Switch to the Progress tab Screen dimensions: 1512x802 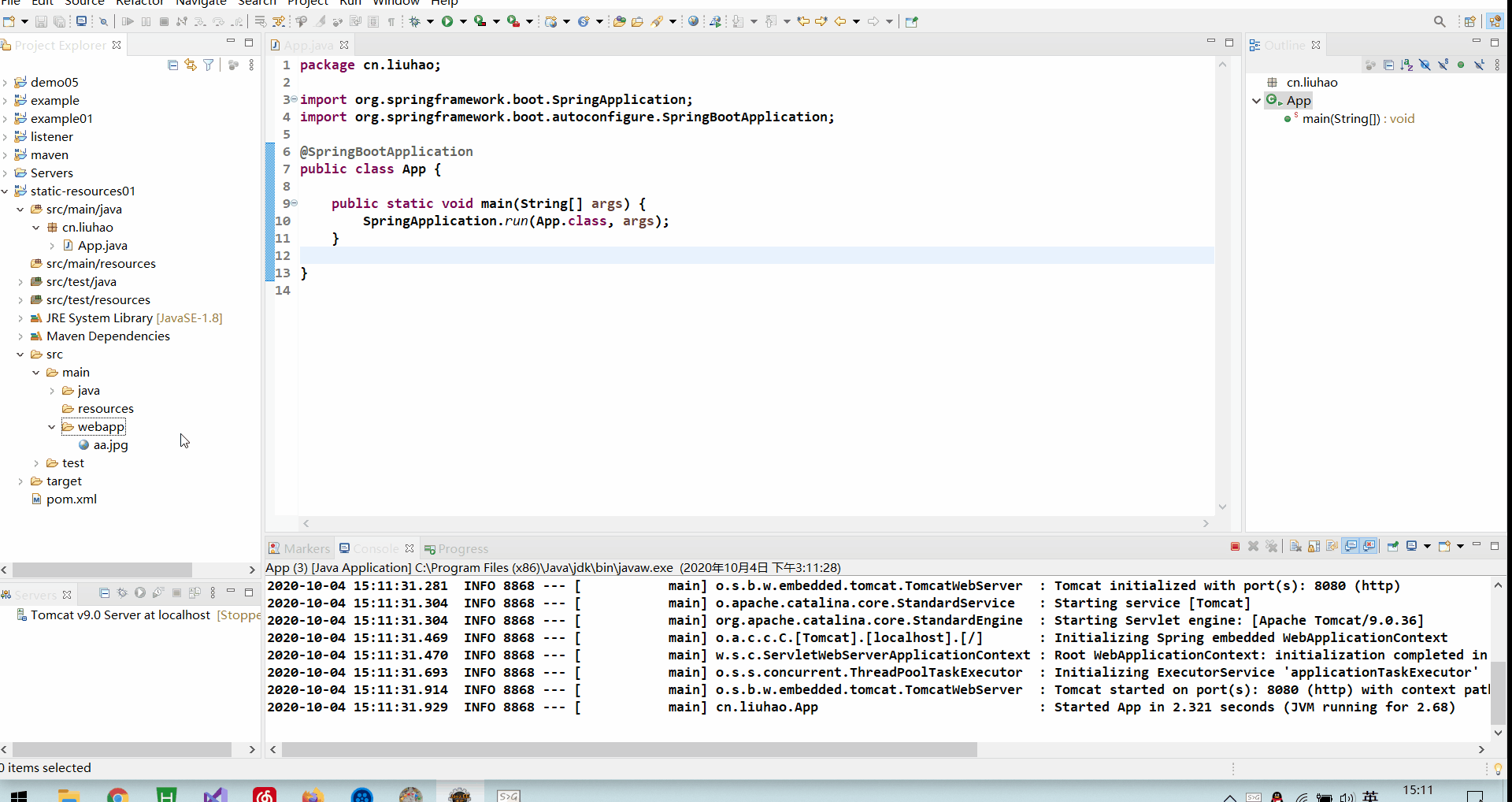click(x=457, y=548)
